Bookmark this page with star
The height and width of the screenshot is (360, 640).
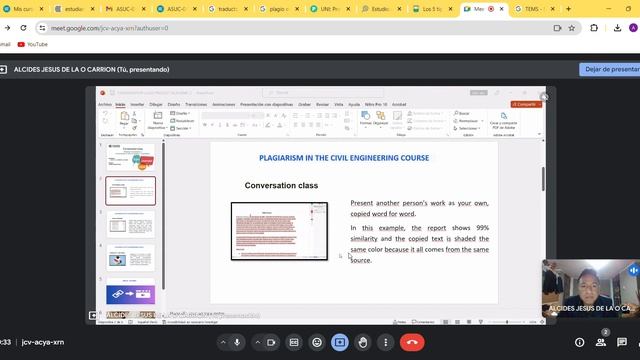572,28
